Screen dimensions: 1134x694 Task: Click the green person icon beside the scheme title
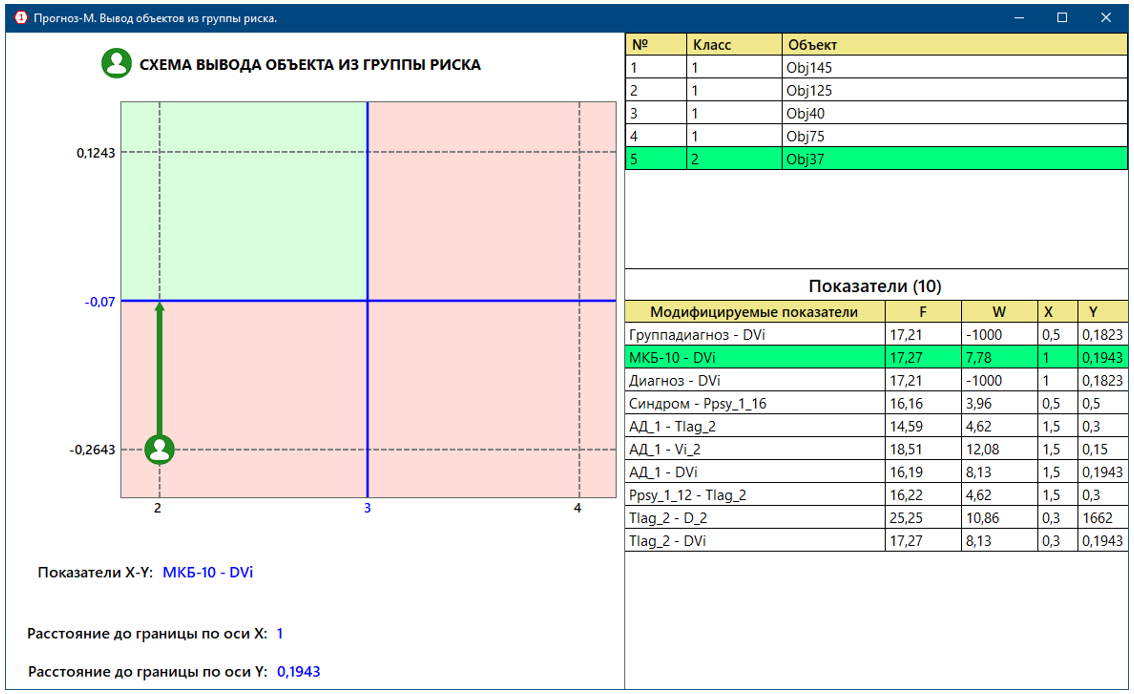pos(117,64)
